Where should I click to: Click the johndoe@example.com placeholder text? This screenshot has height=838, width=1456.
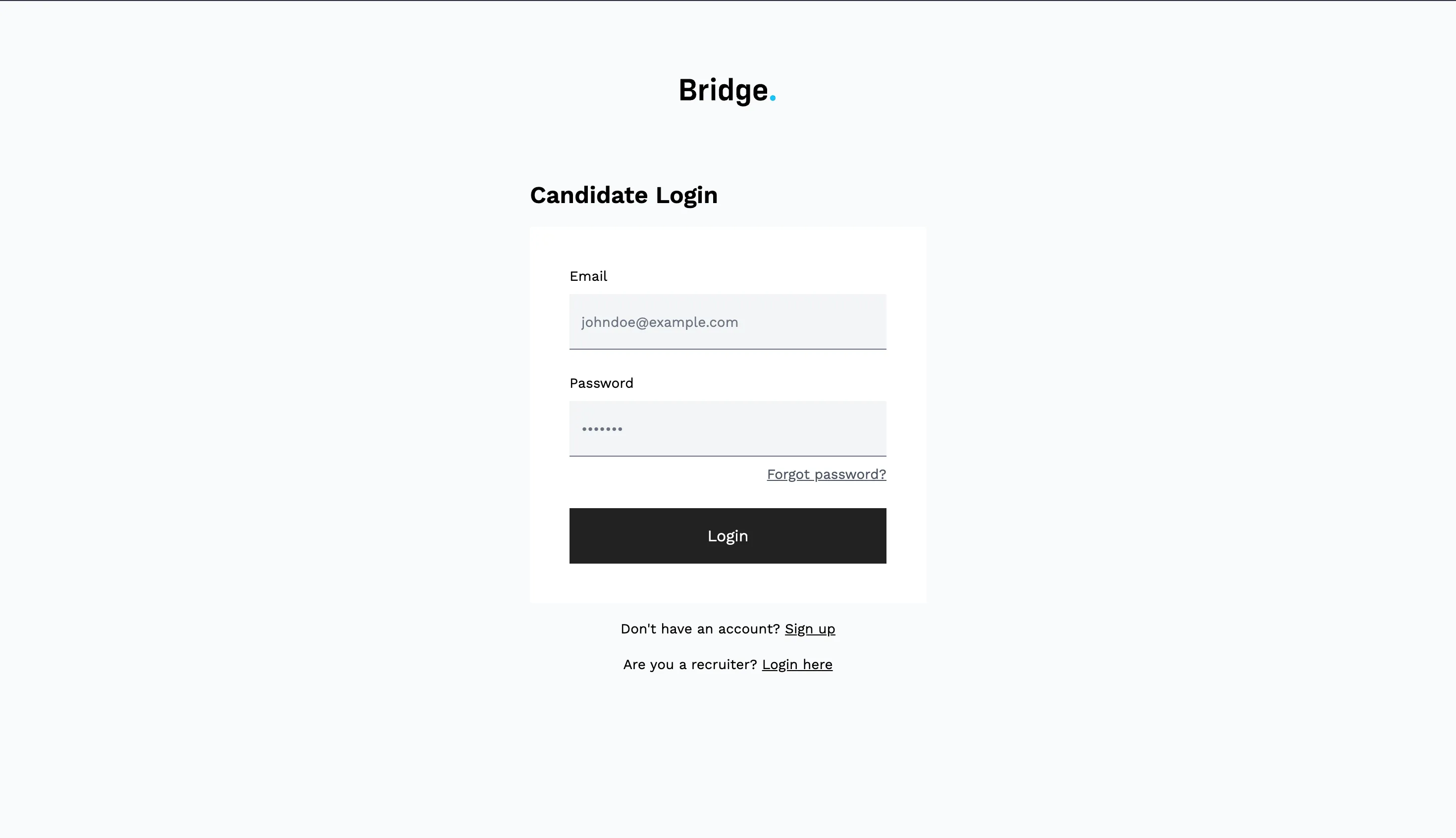(x=659, y=322)
